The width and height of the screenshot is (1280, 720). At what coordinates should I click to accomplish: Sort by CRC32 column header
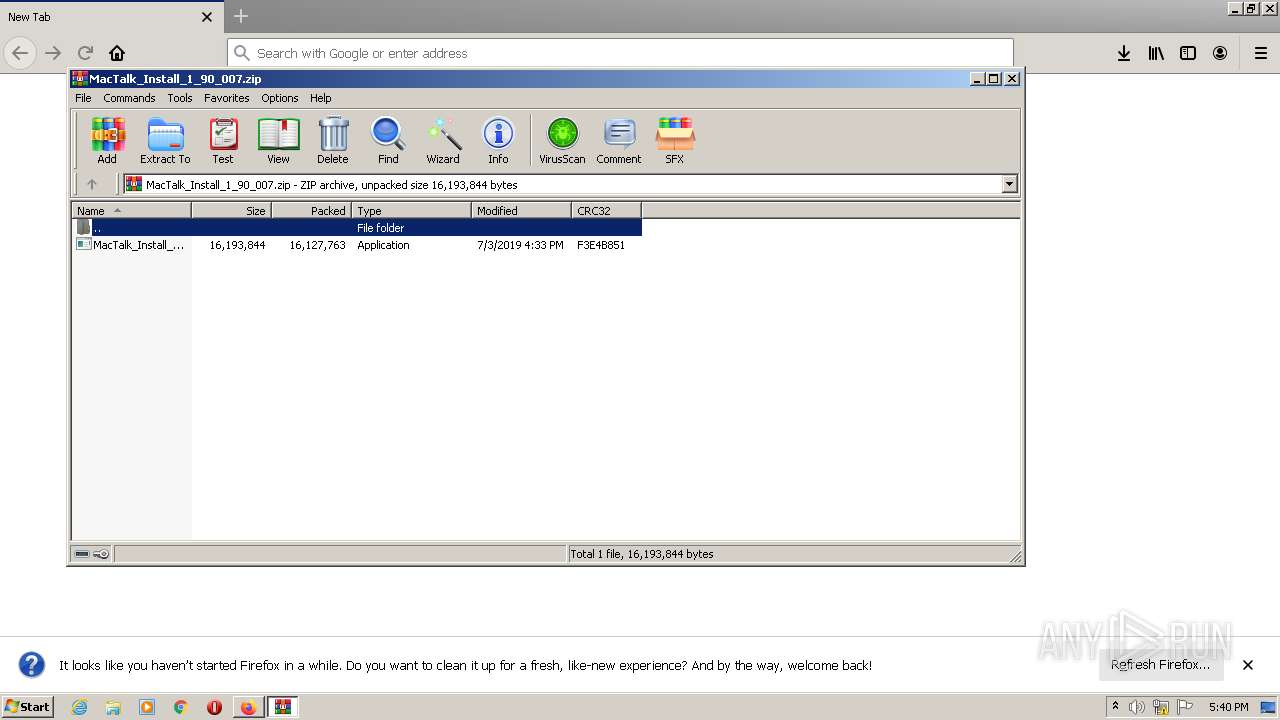pos(606,210)
